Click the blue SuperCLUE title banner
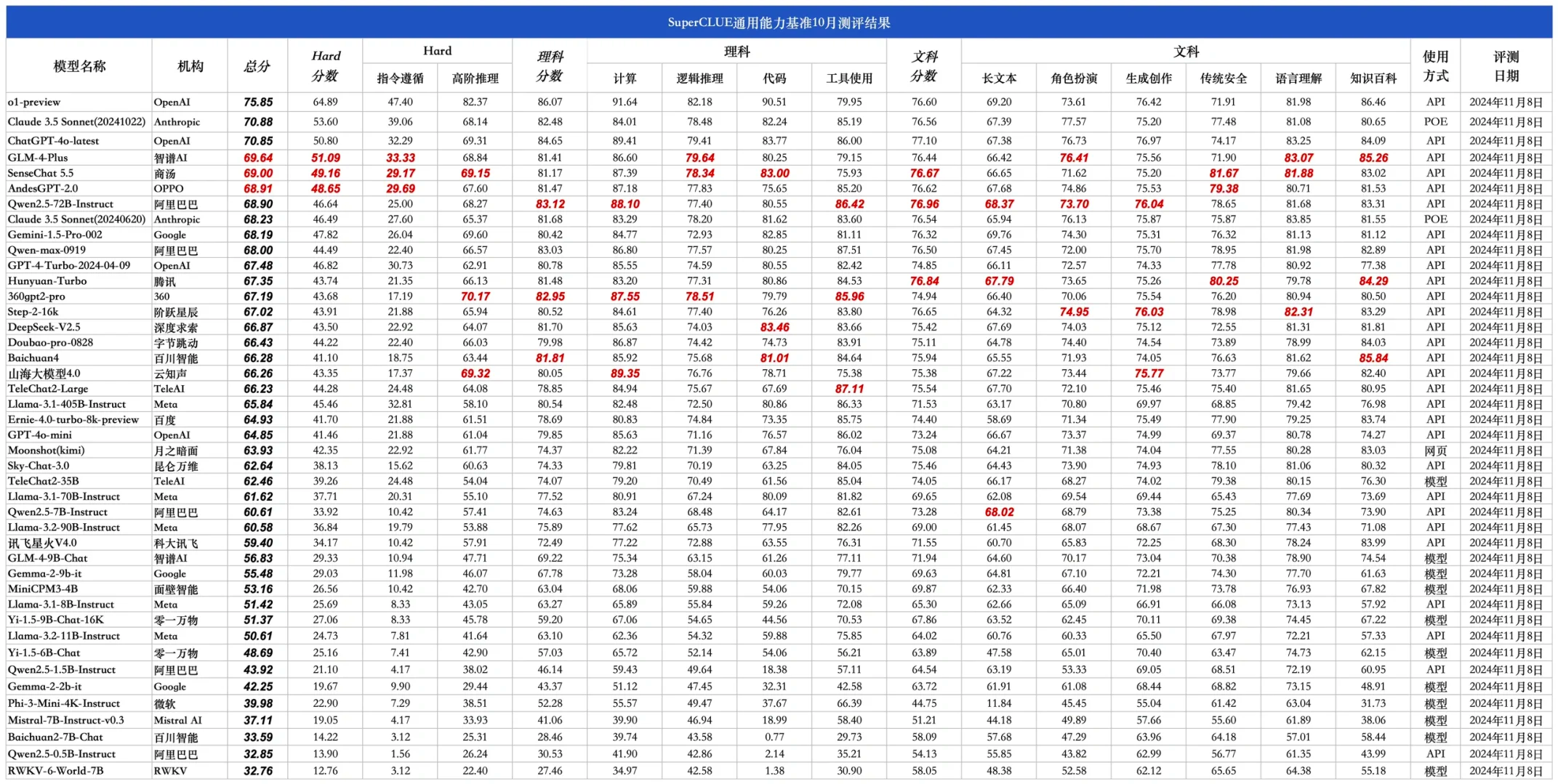1558x784 pixels. tap(779, 23)
